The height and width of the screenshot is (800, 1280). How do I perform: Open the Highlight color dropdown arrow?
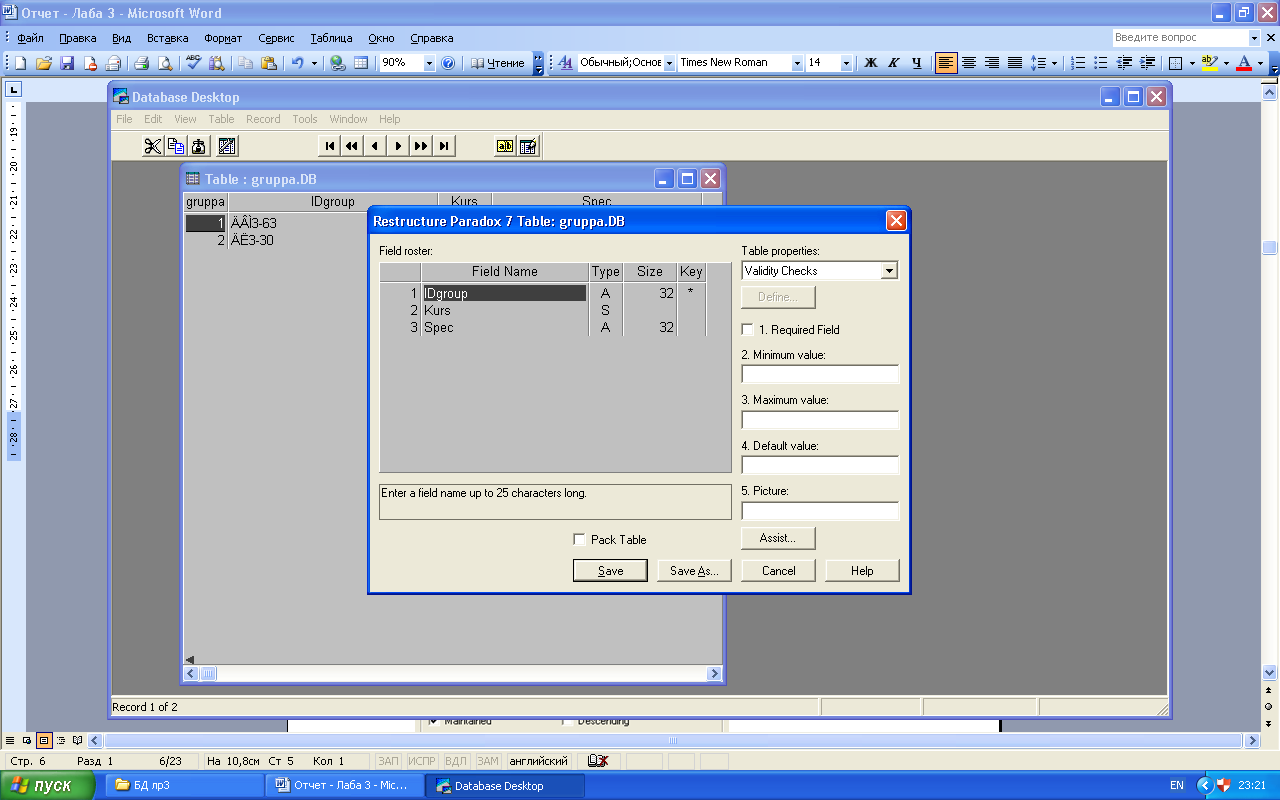[1225, 63]
